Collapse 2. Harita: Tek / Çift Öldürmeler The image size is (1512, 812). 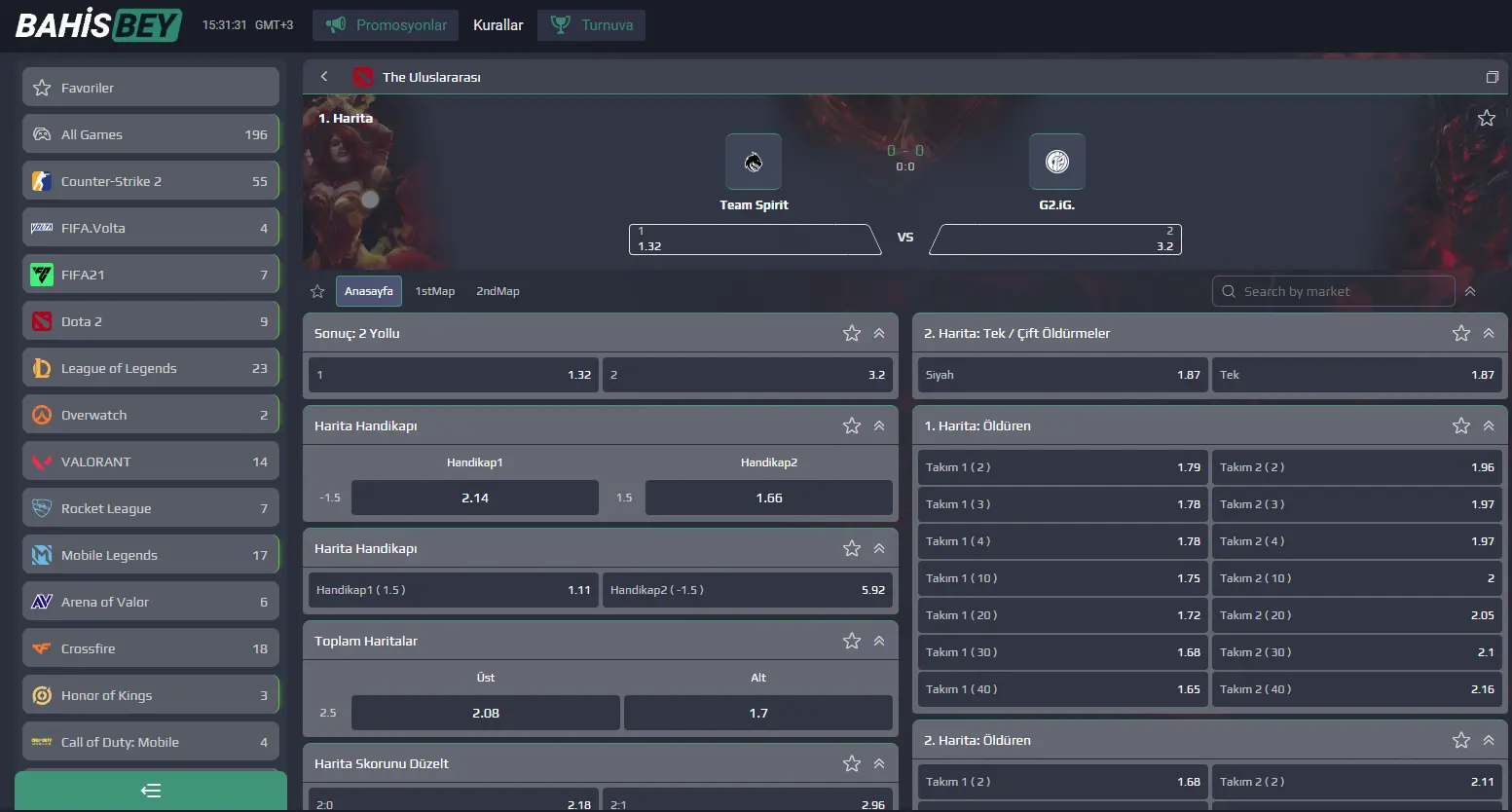tap(1489, 333)
